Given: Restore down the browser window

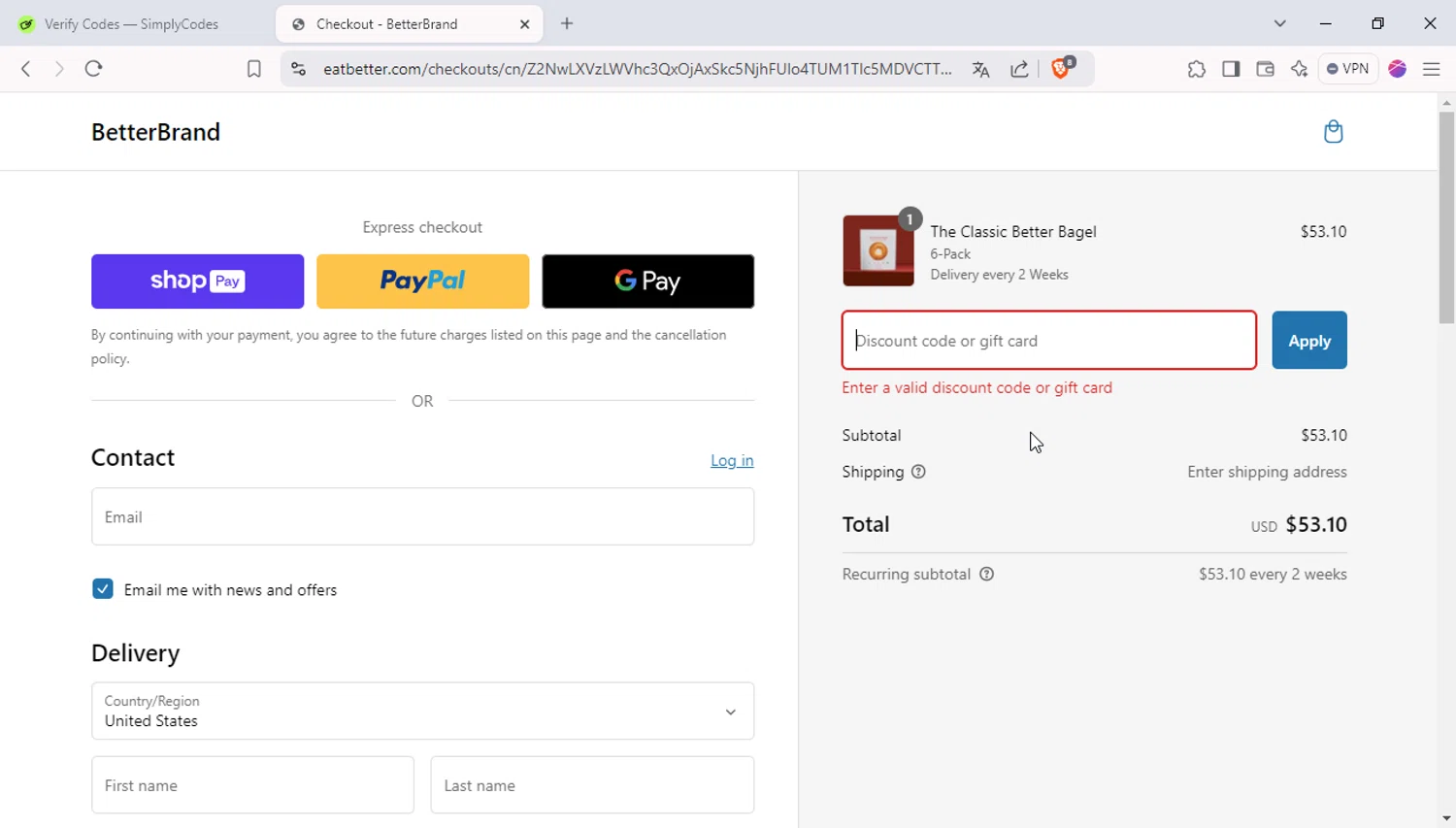Looking at the screenshot, I should pos(1377,23).
